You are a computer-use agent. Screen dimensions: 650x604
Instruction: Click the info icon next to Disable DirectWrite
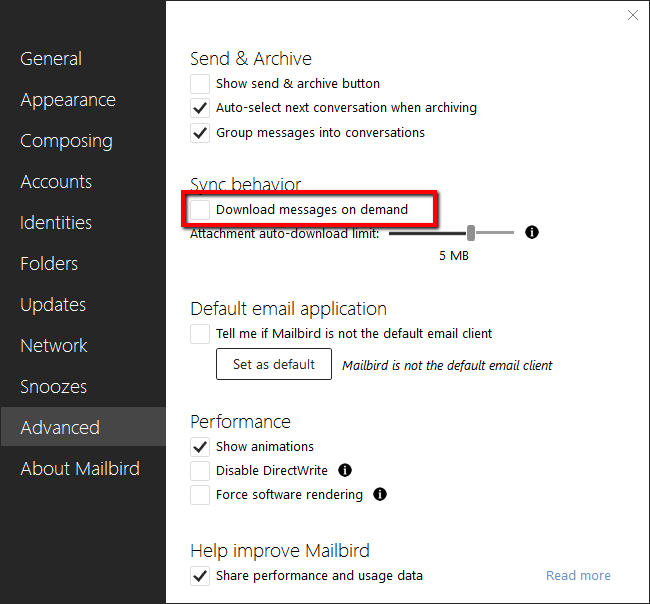tap(345, 470)
